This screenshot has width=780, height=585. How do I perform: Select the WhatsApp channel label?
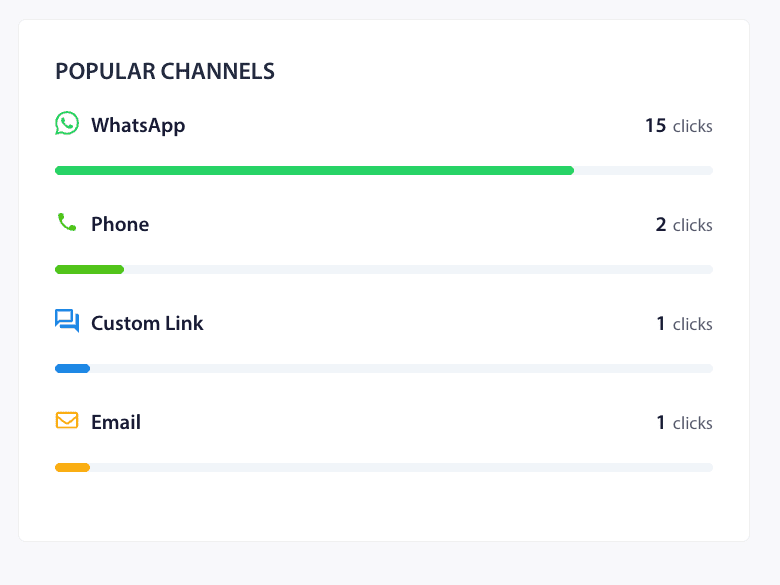138,125
